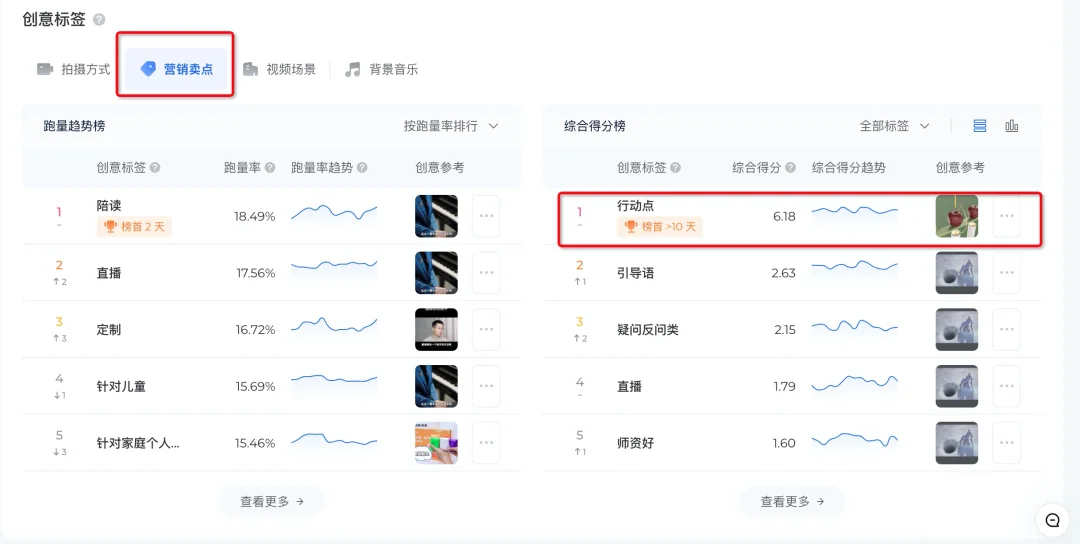The width and height of the screenshot is (1080, 544).
Task: Open more options for 疑问反问类 row
Action: 1006,329
